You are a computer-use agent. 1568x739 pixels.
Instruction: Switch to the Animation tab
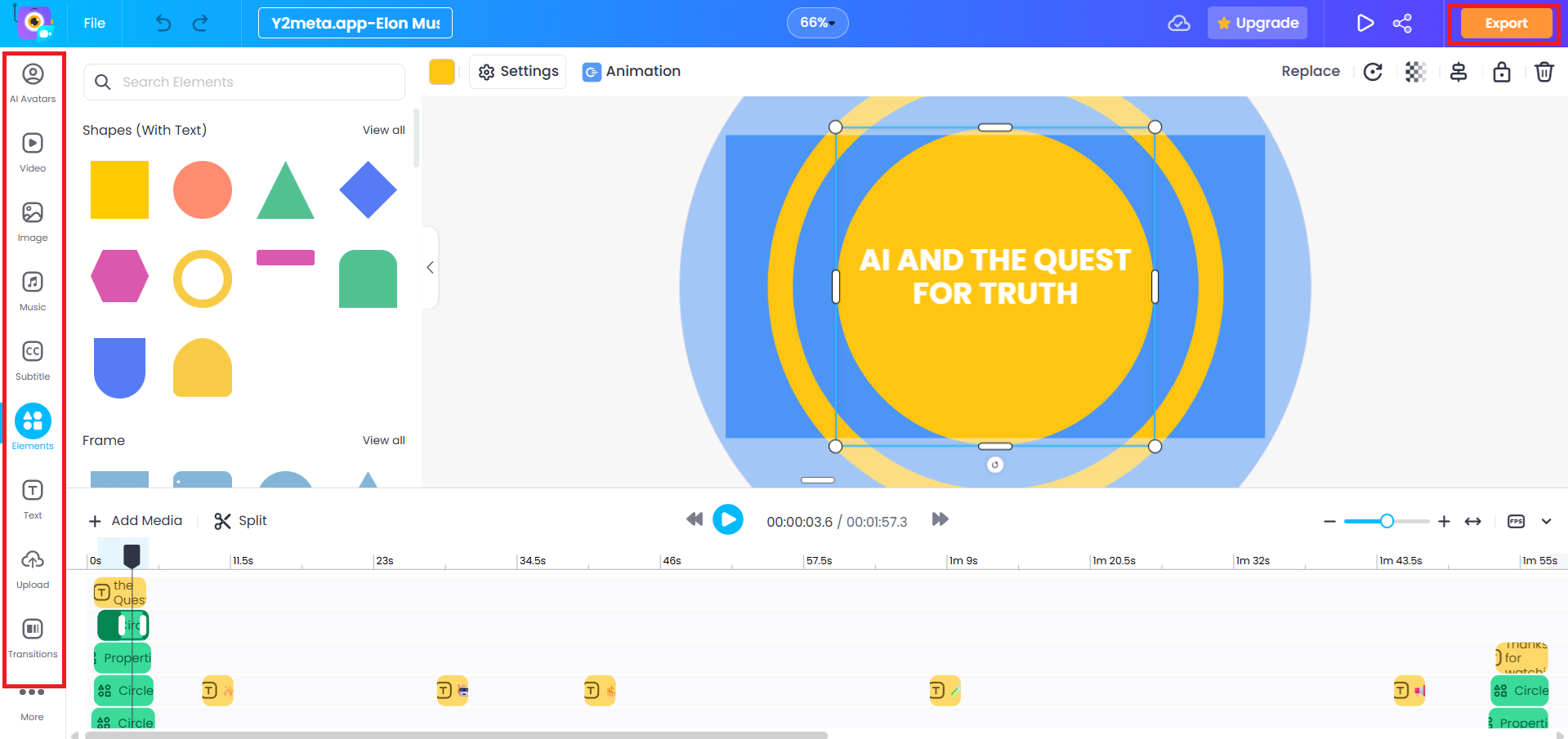631,72
